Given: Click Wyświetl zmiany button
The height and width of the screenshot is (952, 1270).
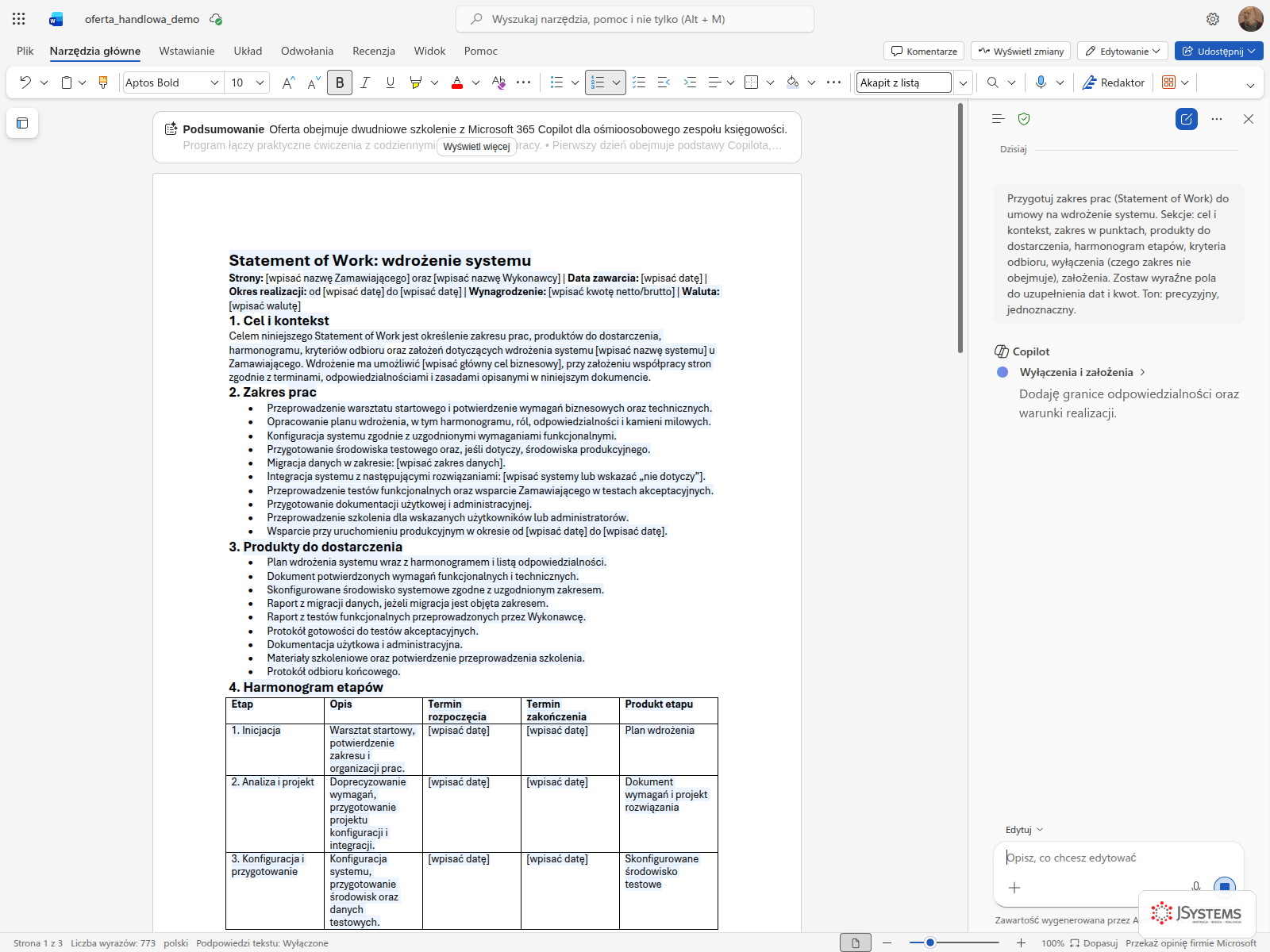Looking at the screenshot, I should 1021,51.
